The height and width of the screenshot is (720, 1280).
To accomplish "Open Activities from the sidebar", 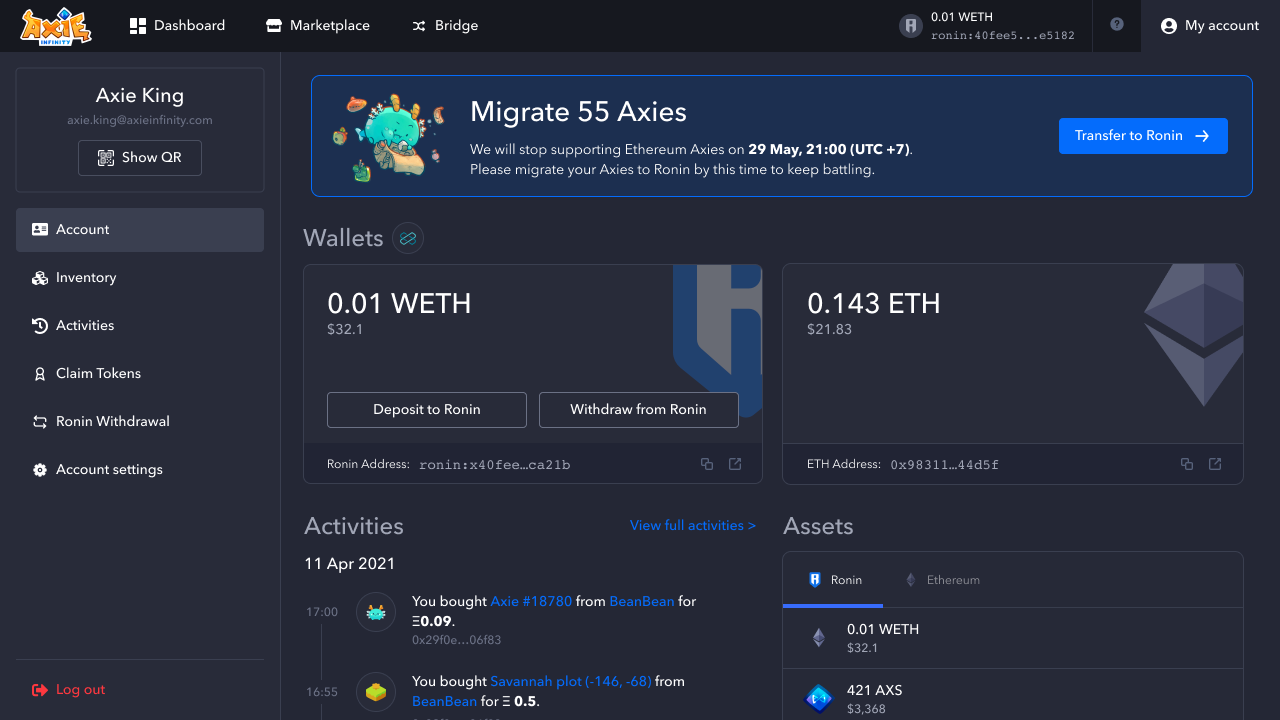I will coord(140,326).
